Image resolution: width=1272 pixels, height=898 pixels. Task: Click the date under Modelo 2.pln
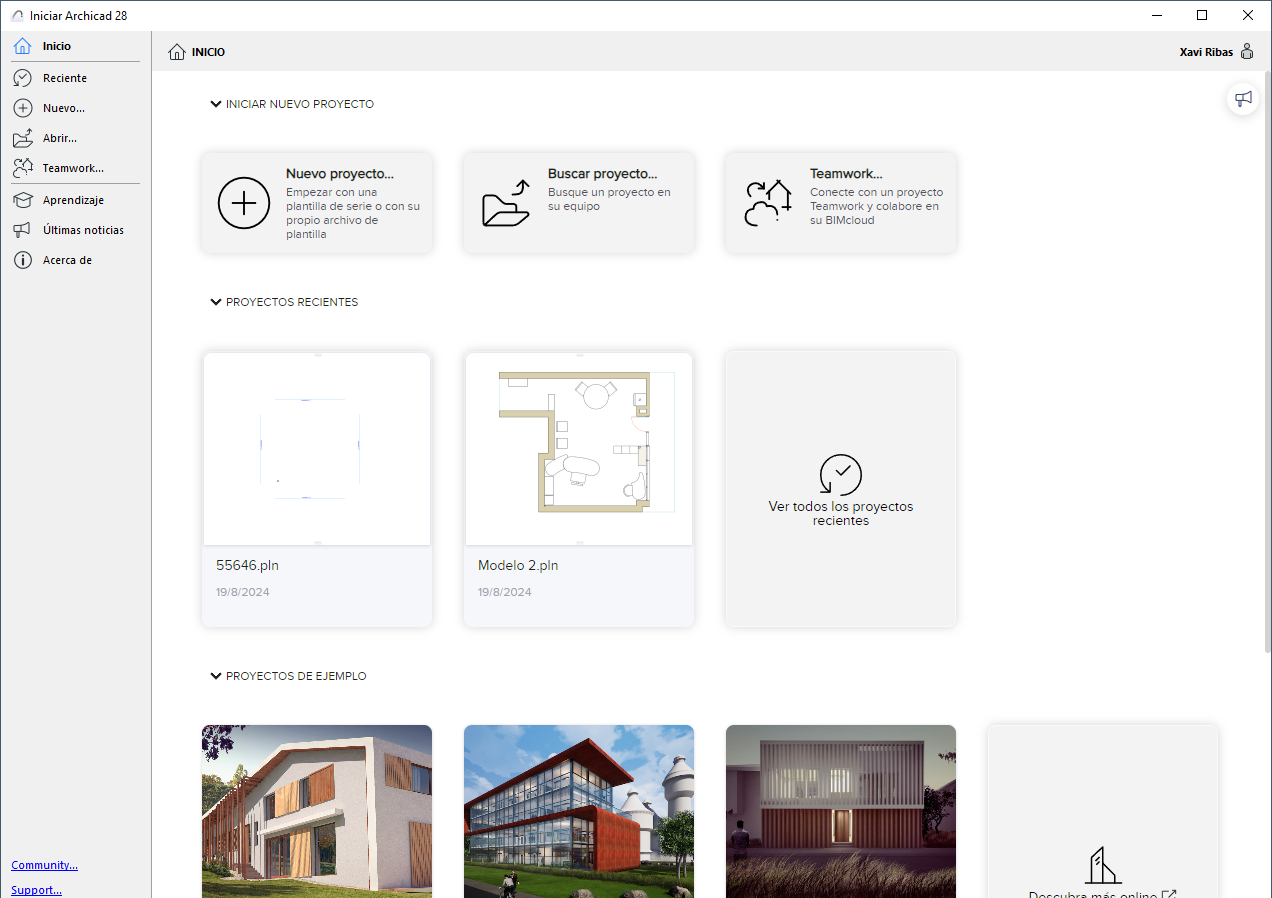(505, 592)
